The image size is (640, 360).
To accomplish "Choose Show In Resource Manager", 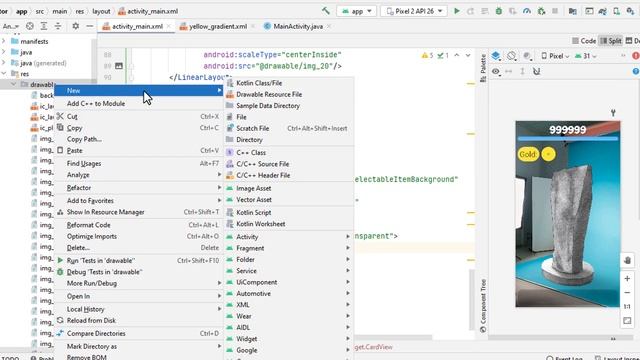I will pos(139,212).
